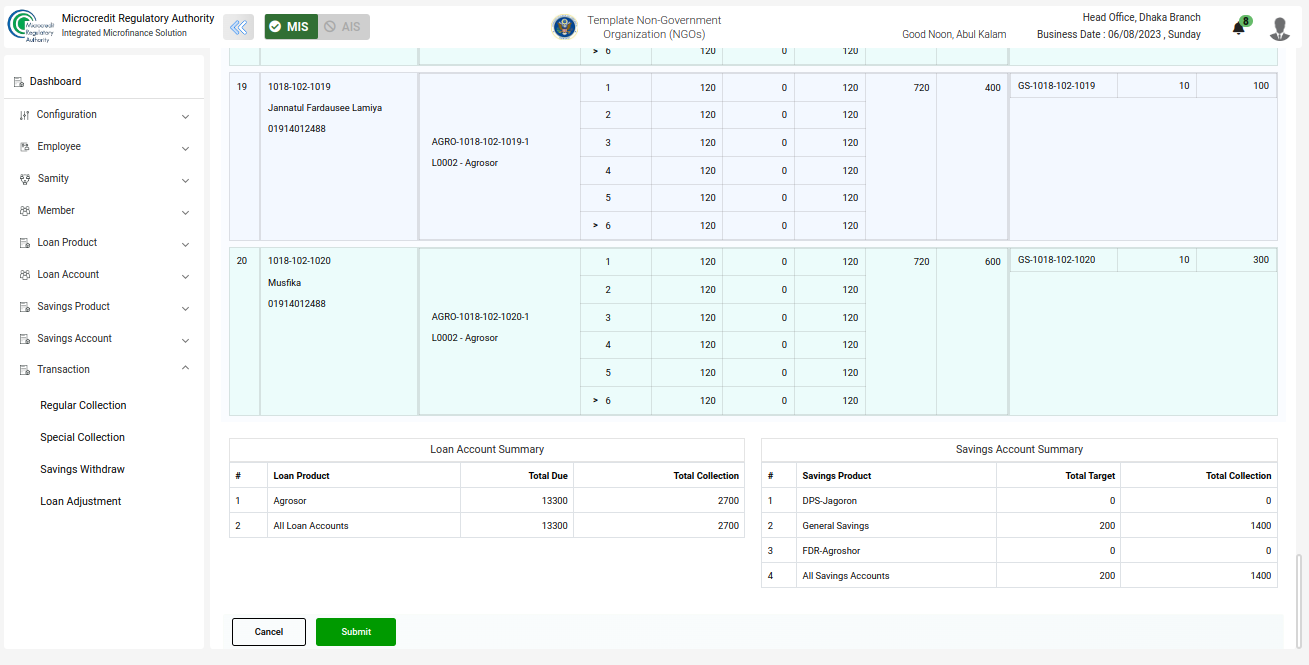Open Special Collection page
The image size is (1309, 665).
[82, 438]
